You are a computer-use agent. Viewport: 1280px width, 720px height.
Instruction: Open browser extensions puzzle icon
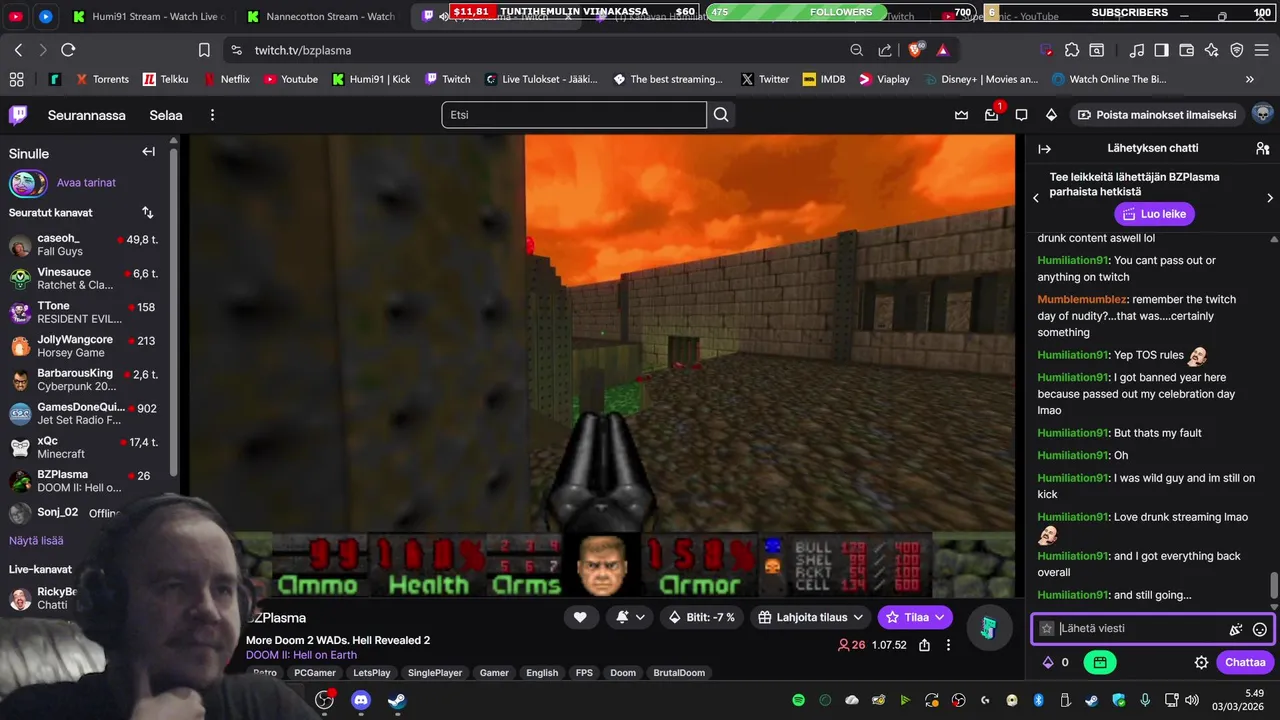[x=1072, y=50]
